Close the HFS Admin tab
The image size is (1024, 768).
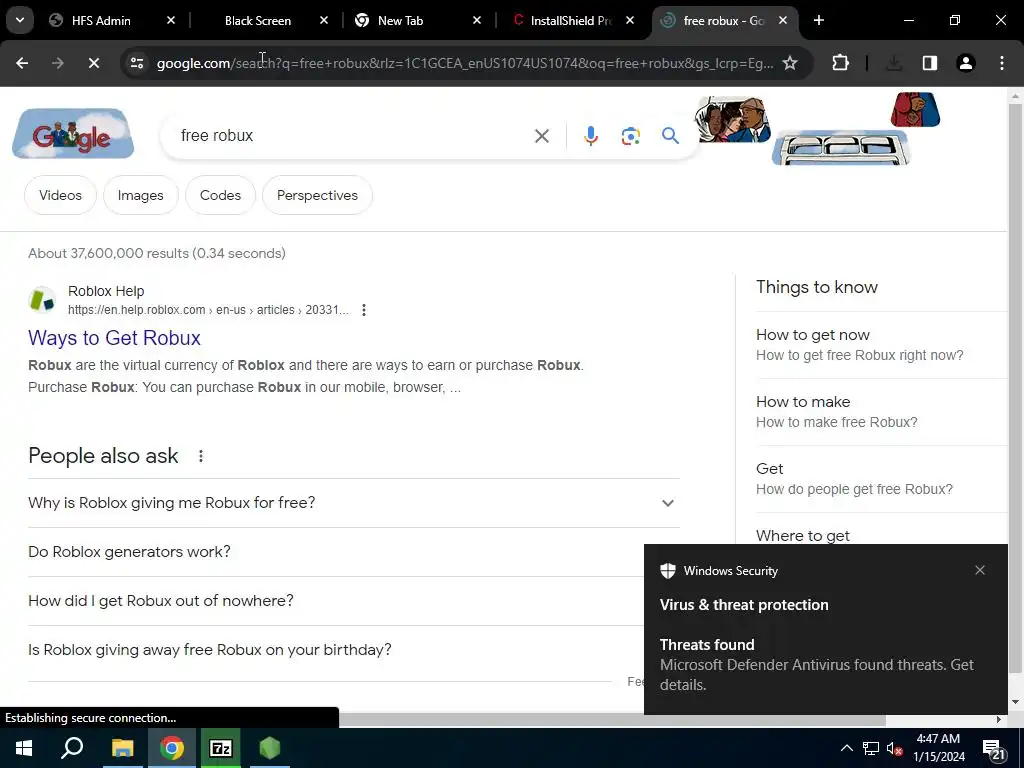click(170, 21)
